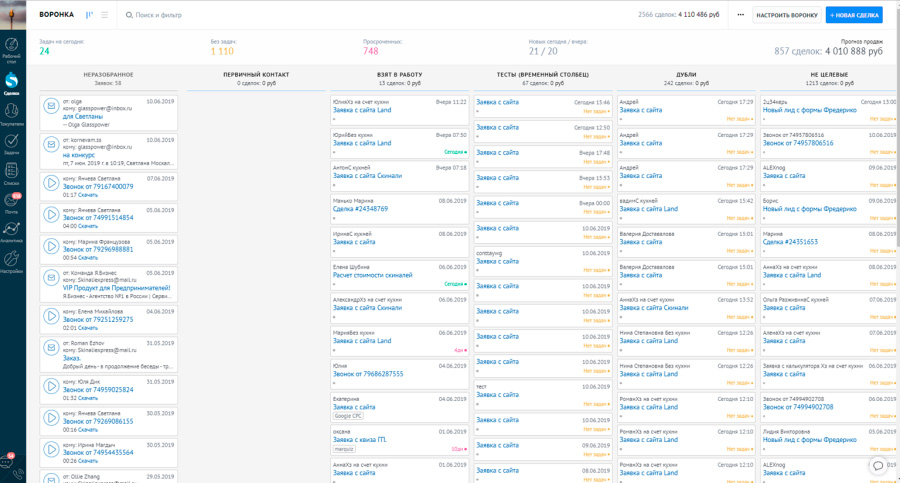Open mail icon on 'для Светланы' card
900x483 pixels.
pyautogui.click(x=51, y=106)
